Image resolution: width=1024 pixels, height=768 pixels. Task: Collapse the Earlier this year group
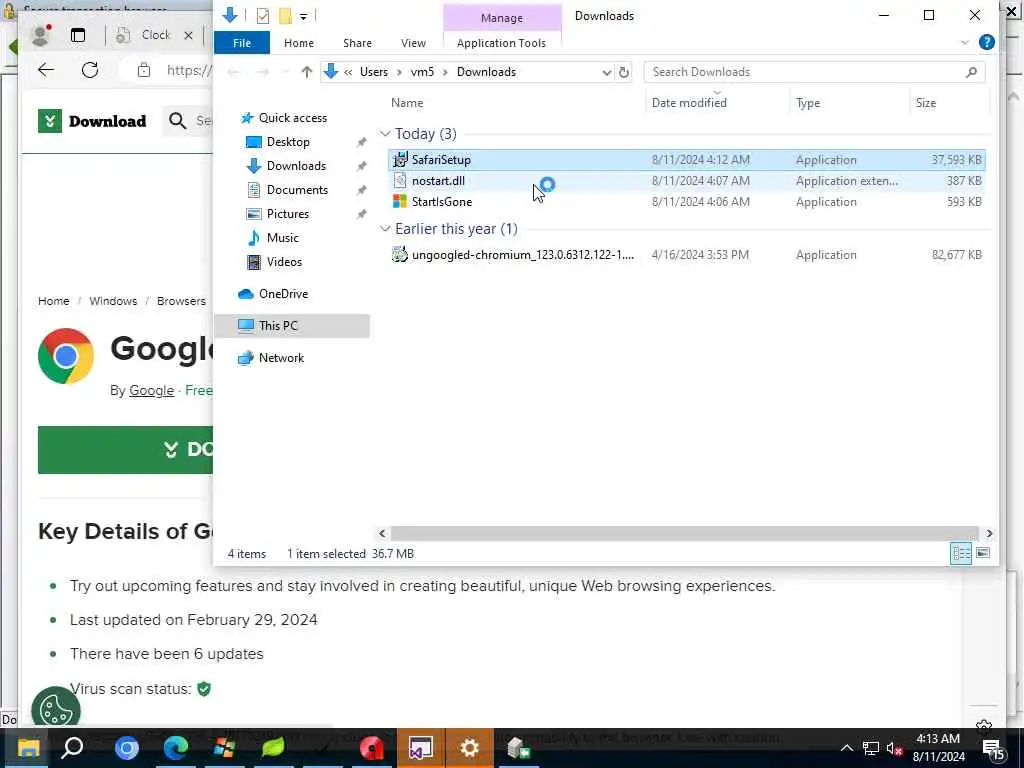click(x=385, y=229)
